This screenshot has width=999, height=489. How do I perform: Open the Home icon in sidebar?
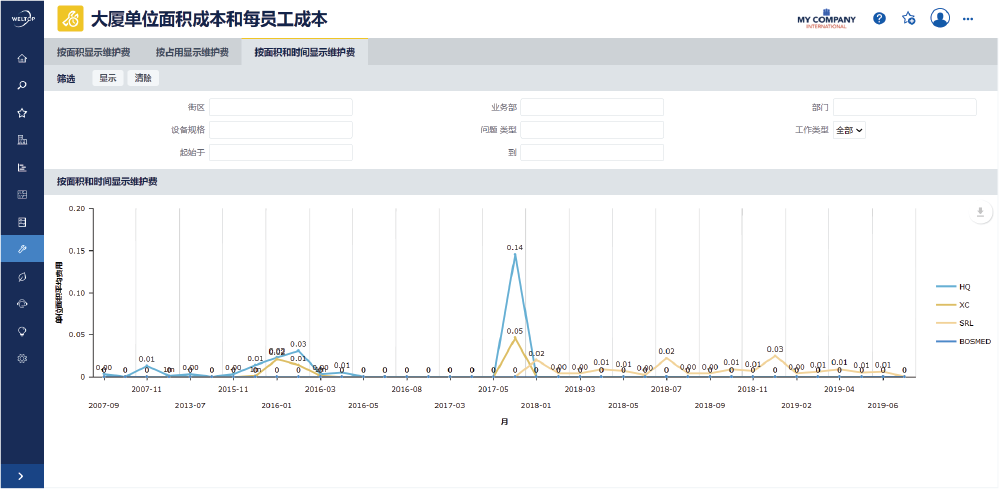click(22, 59)
